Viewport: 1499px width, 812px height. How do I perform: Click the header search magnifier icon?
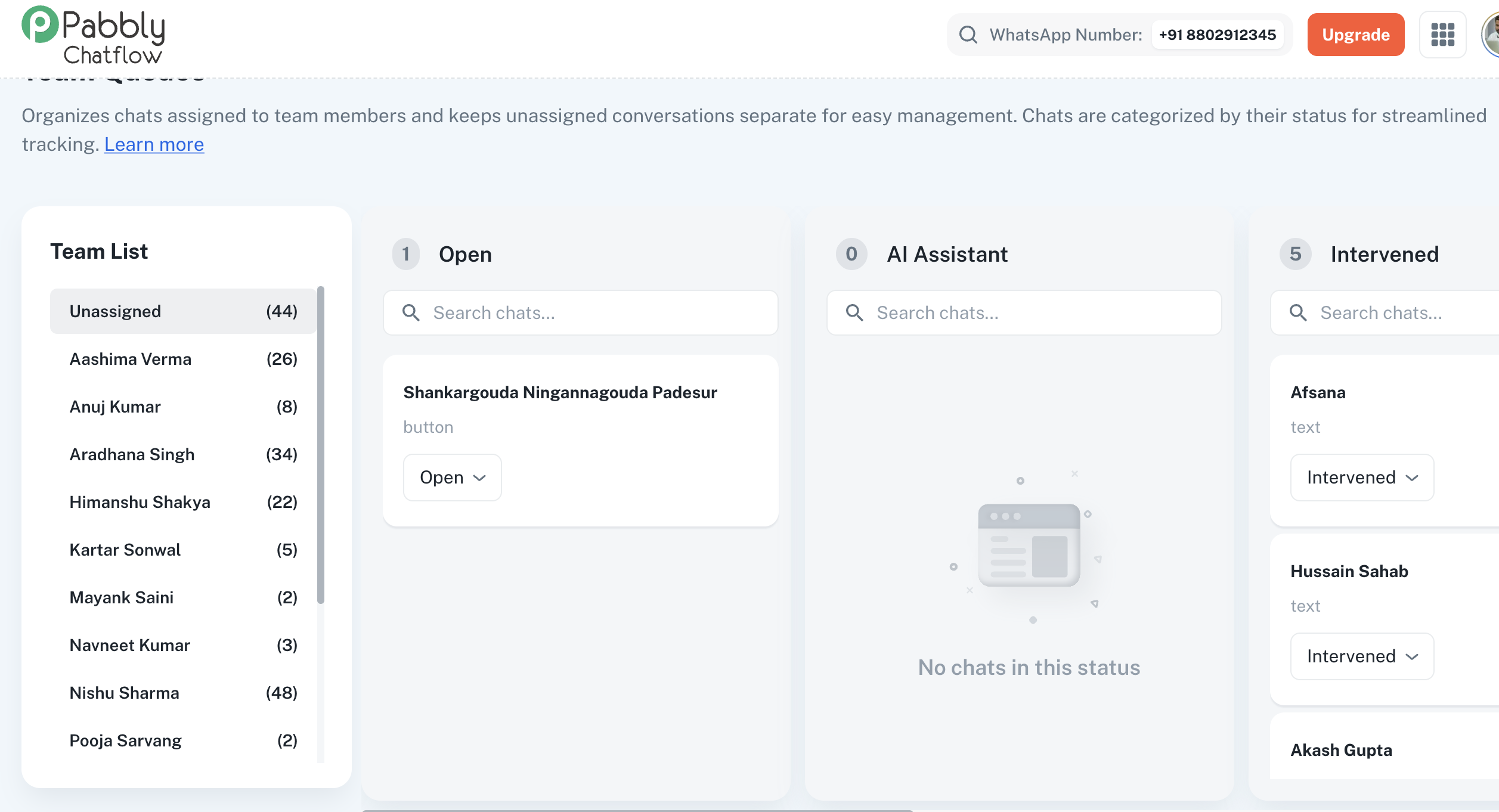[x=968, y=35]
